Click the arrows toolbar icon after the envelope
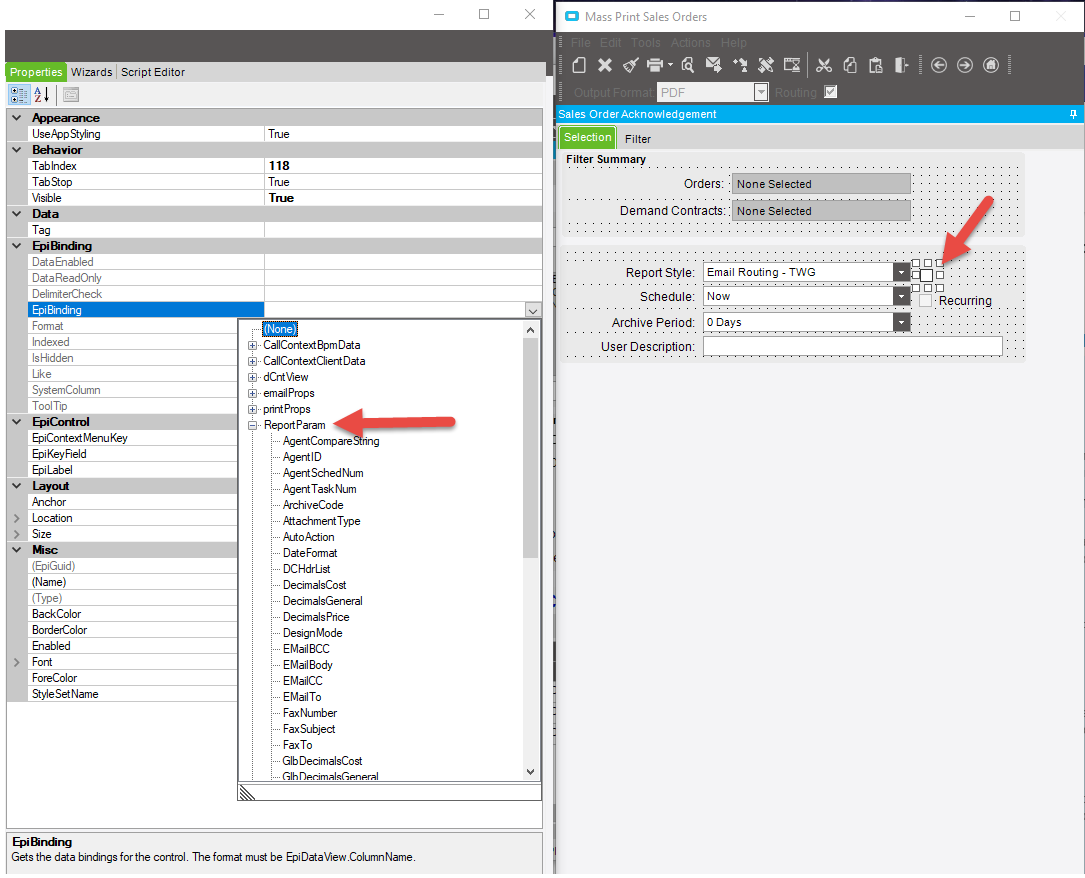The image size is (1085, 878). pos(740,65)
